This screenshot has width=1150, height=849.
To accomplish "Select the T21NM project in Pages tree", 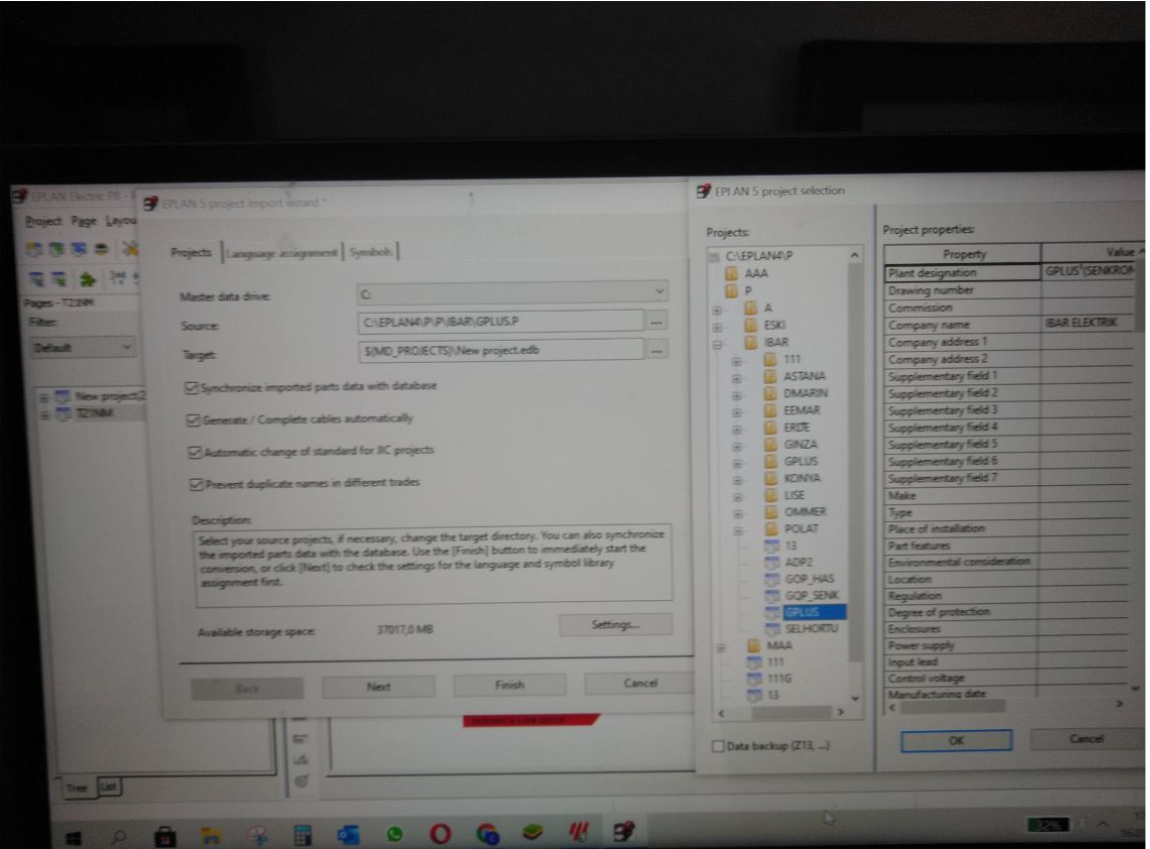I will 95,414.
